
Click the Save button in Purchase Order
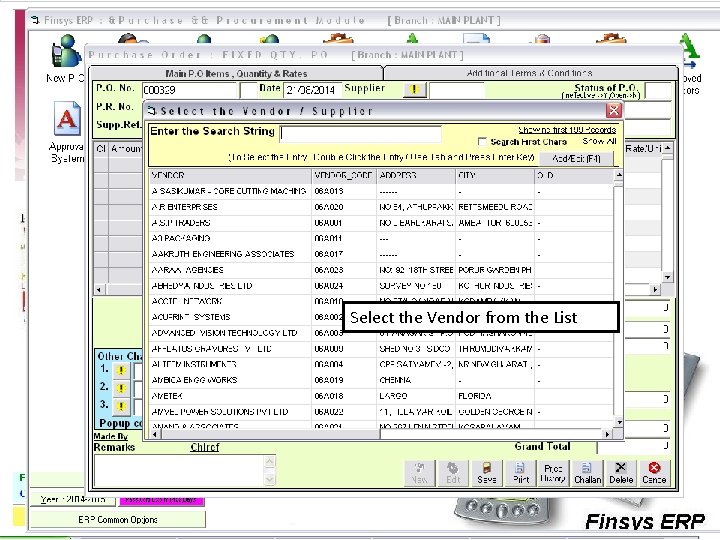[486, 473]
